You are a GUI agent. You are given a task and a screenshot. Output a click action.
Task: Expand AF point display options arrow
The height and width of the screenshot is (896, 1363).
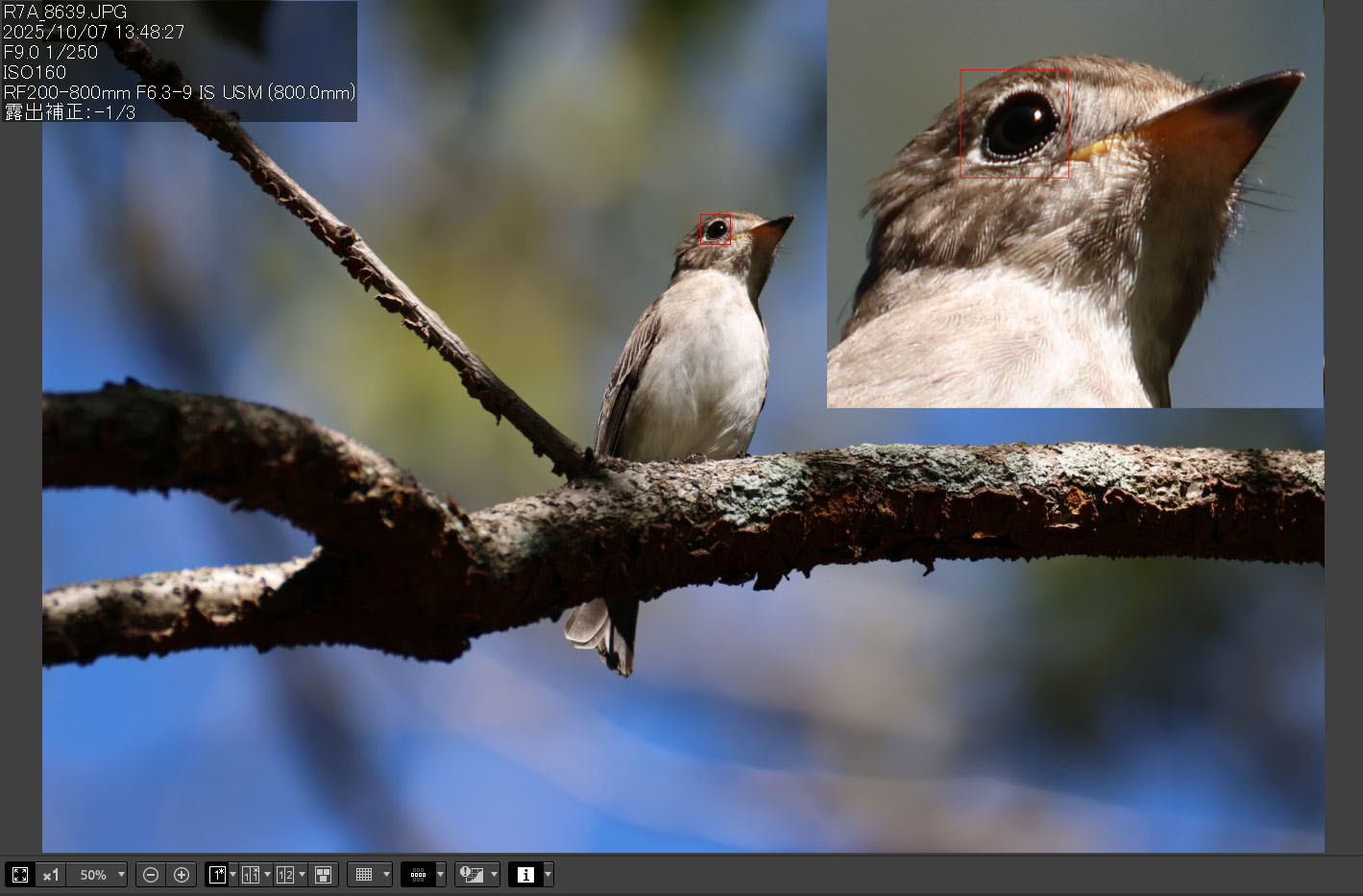click(x=440, y=875)
